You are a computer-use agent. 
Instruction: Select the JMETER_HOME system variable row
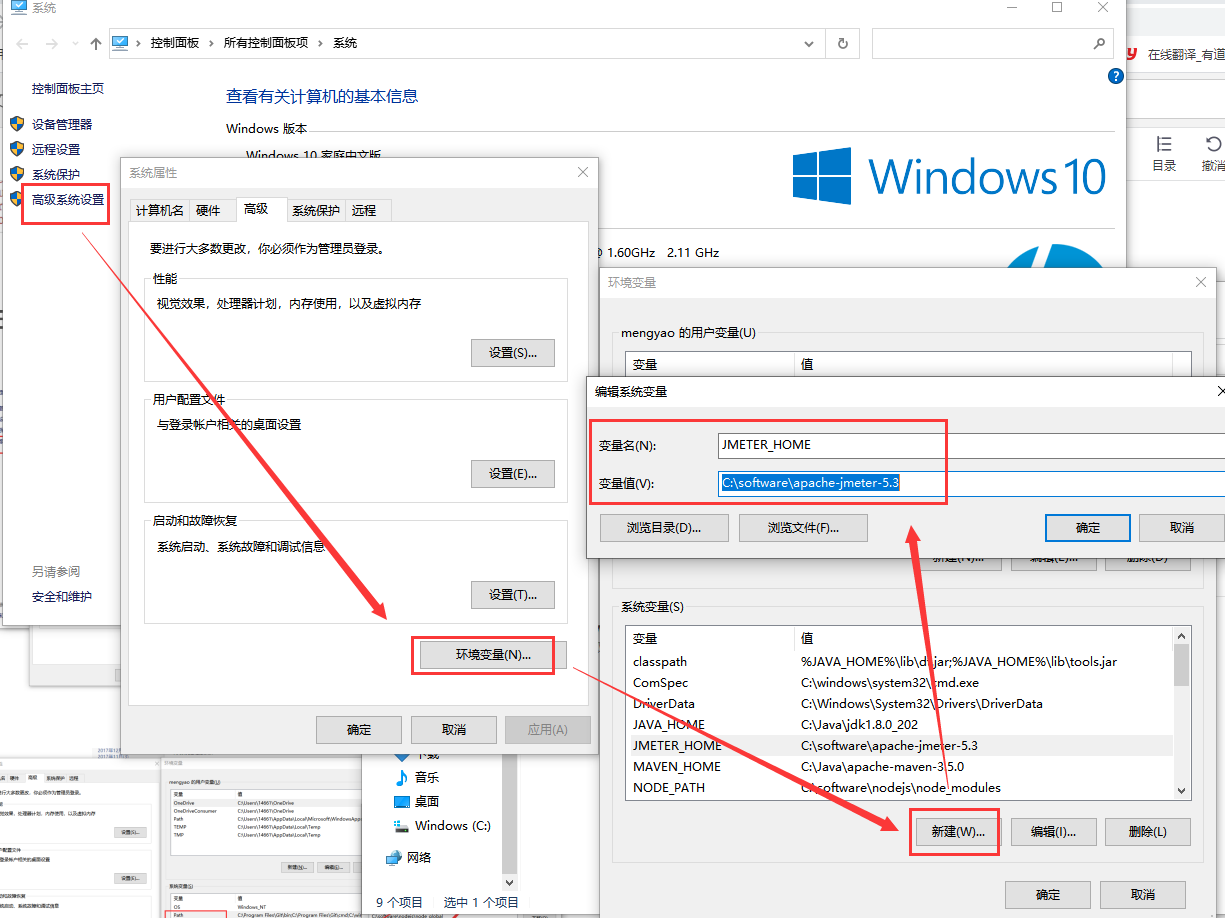point(899,746)
